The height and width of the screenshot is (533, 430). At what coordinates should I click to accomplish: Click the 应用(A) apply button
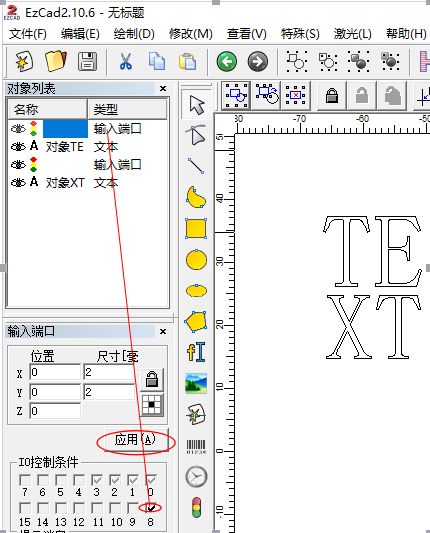(x=135, y=440)
